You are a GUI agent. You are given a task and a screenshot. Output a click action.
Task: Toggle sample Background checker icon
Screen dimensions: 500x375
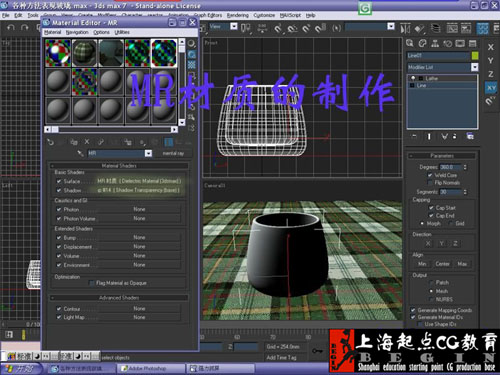(x=192, y=65)
